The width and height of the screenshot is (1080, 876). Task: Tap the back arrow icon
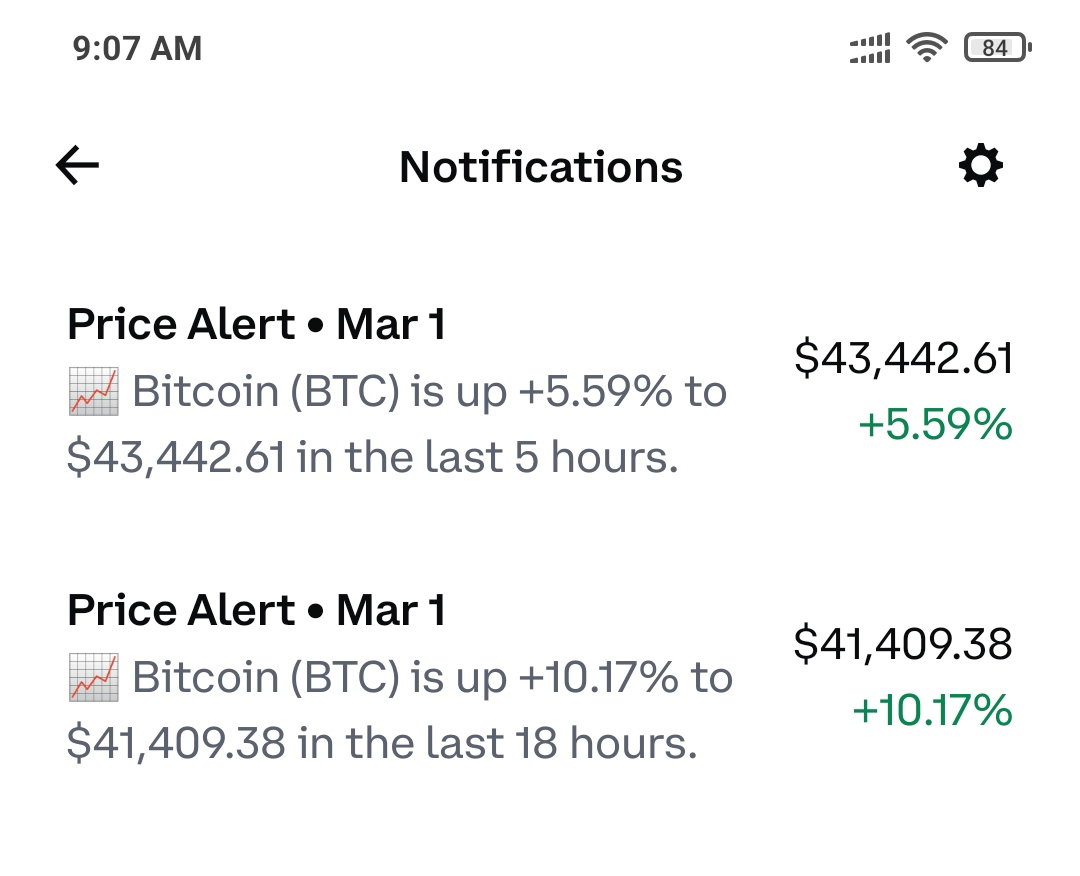77,165
